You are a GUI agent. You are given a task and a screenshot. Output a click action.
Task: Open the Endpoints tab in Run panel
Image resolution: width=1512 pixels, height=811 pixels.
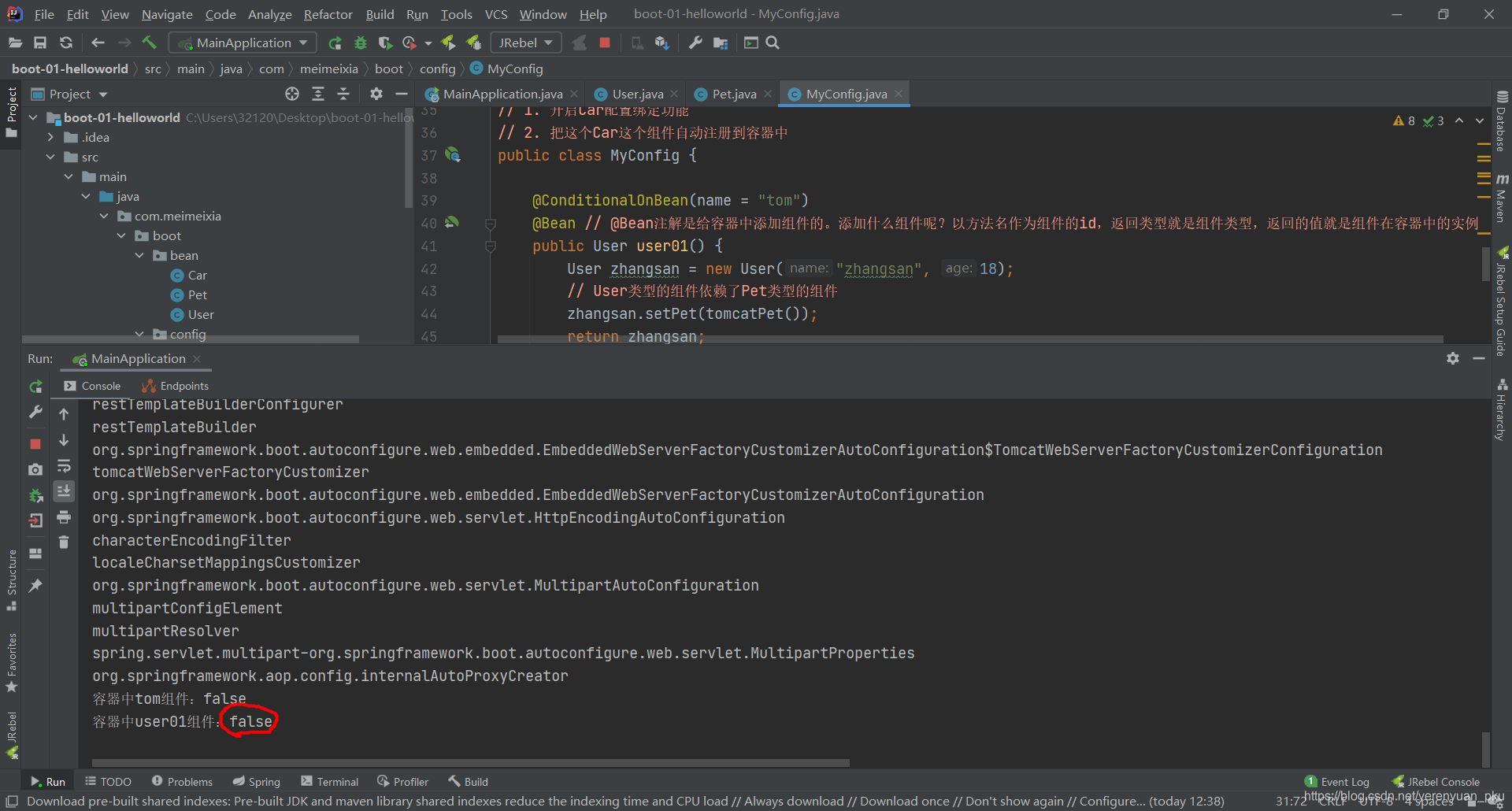tap(176, 386)
